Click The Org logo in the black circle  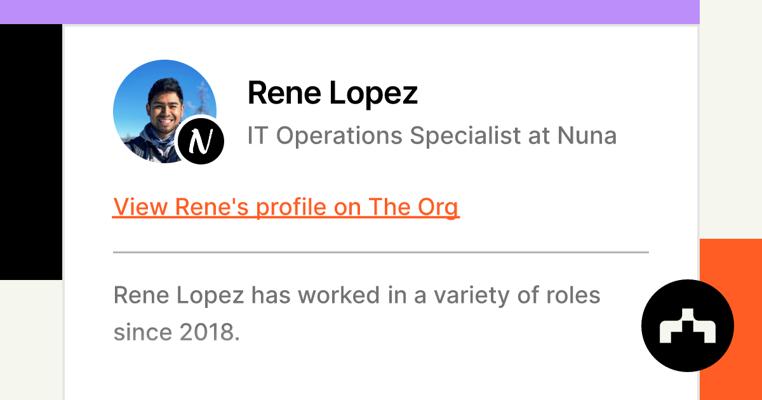point(688,326)
